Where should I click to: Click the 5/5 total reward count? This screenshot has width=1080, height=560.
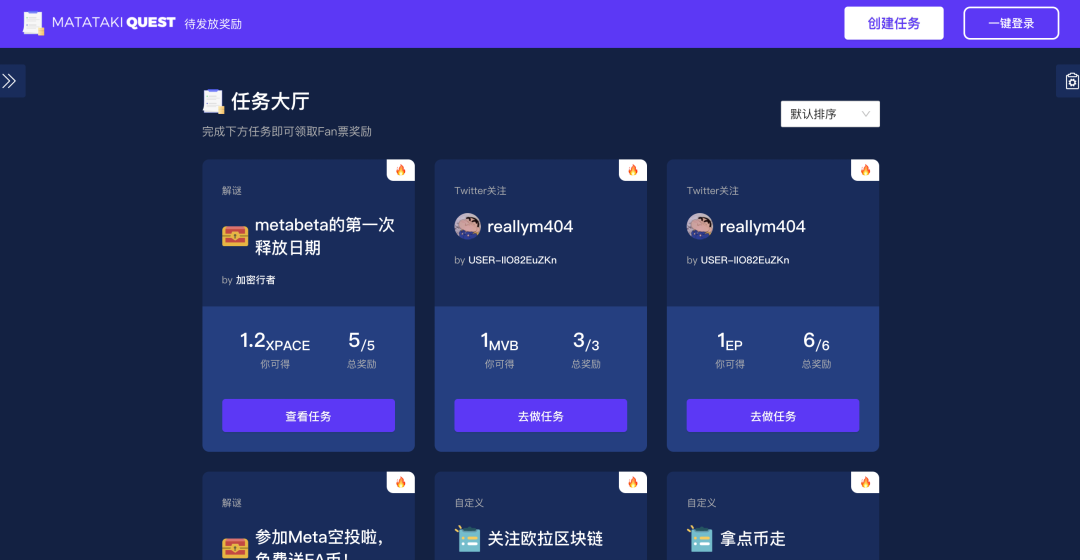(362, 341)
